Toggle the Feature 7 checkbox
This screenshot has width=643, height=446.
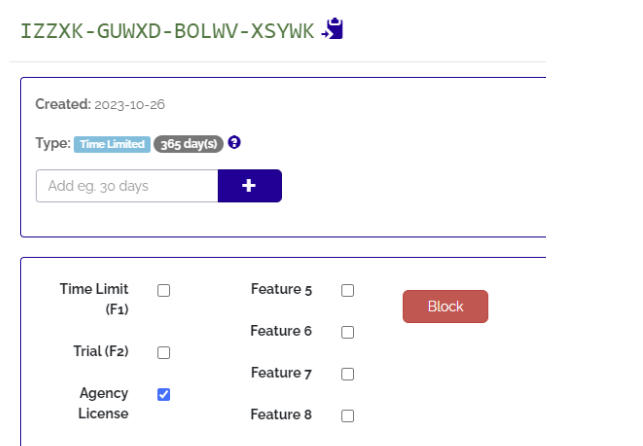[348, 374]
